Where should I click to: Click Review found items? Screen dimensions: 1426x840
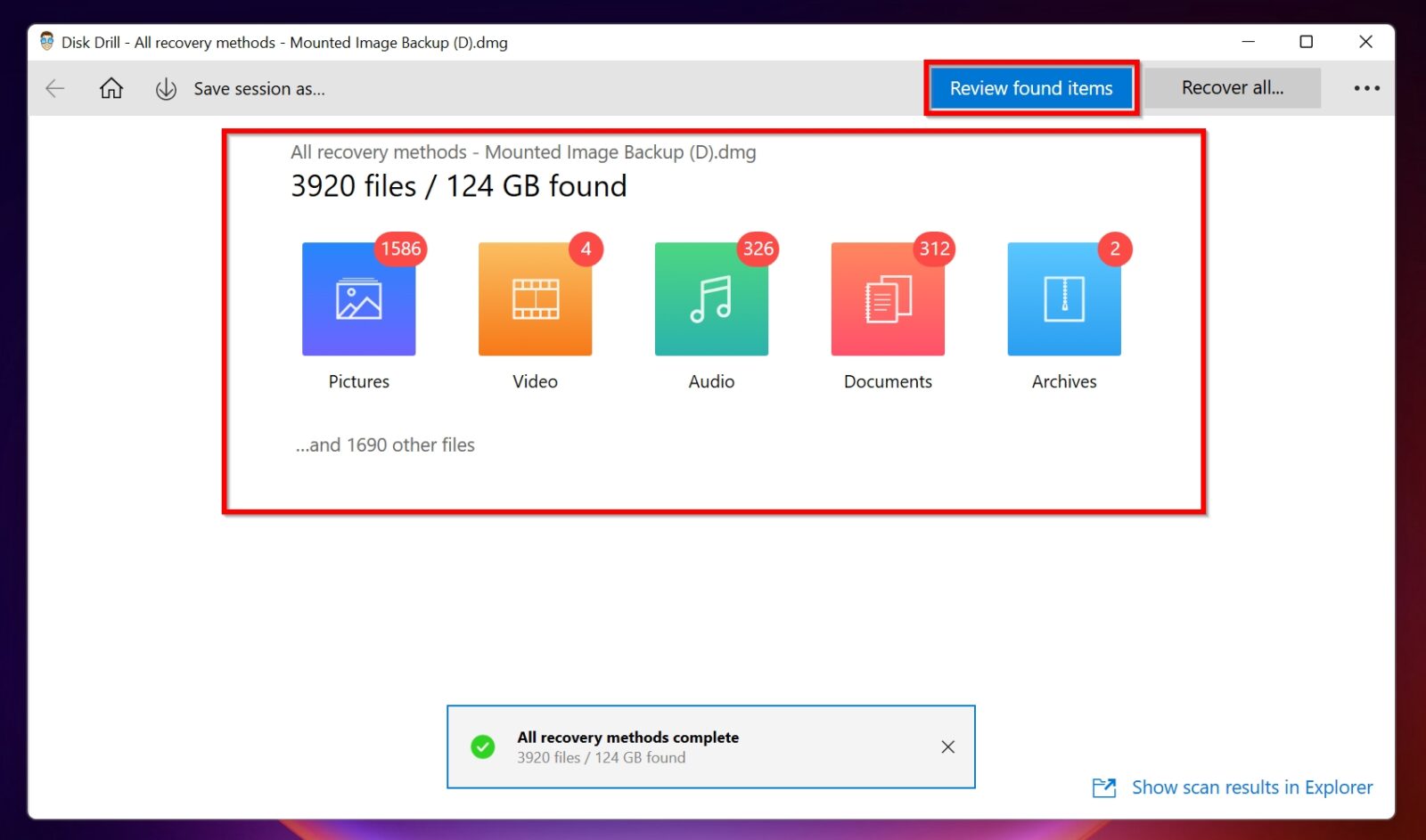coord(1031,87)
